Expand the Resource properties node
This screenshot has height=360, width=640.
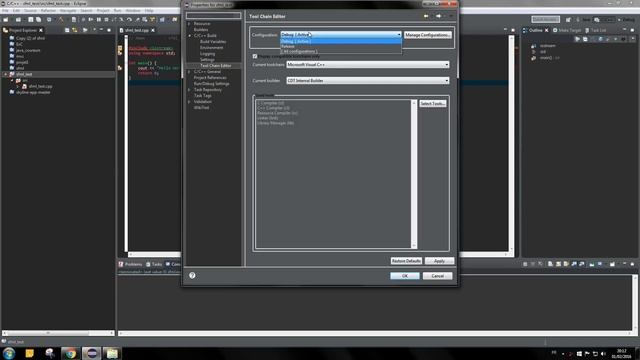pyautogui.click(x=189, y=24)
